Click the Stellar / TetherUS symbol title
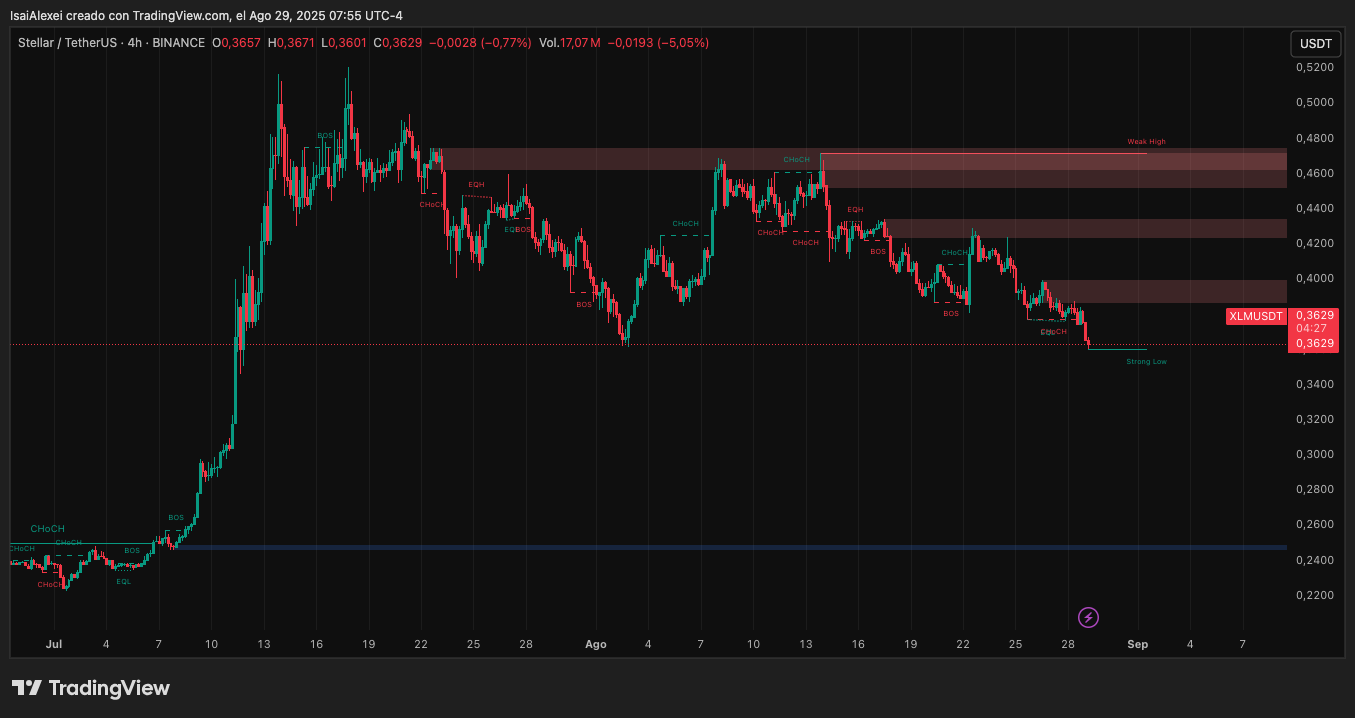The width and height of the screenshot is (1355, 718). pyautogui.click(x=66, y=43)
